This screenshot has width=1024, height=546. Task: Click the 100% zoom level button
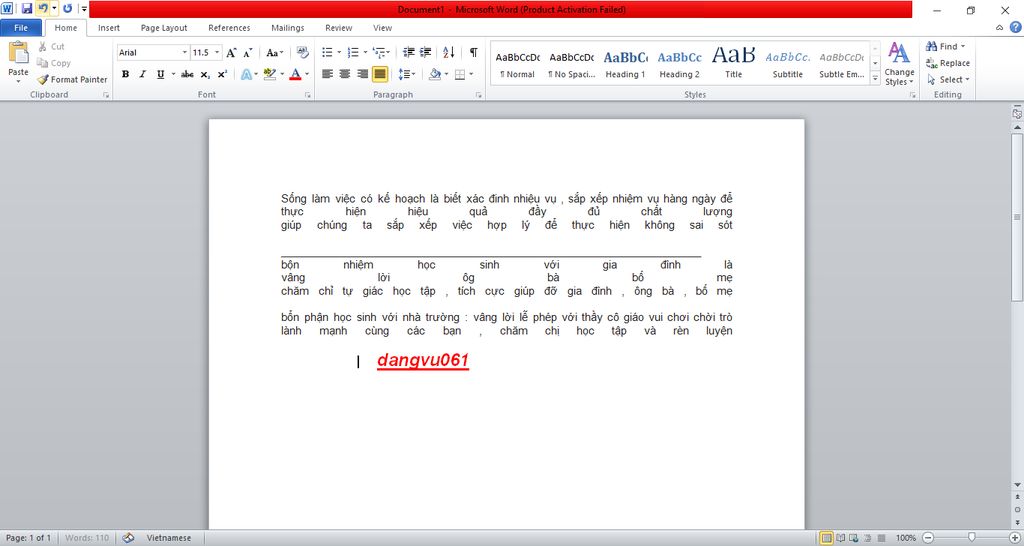pyautogui.click(x=905, y=538)
